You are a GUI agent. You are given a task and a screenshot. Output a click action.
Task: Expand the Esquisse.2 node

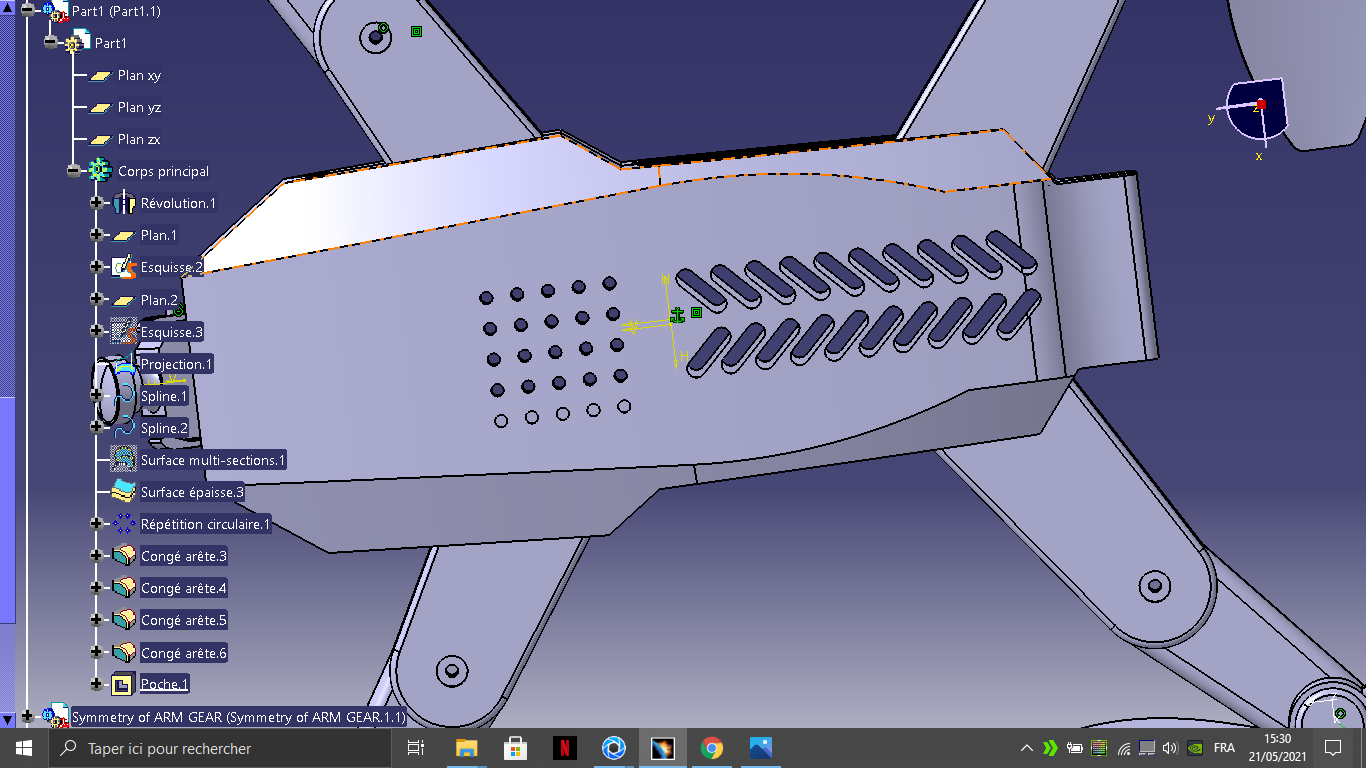pyautogui.click(x=97, y=267)
